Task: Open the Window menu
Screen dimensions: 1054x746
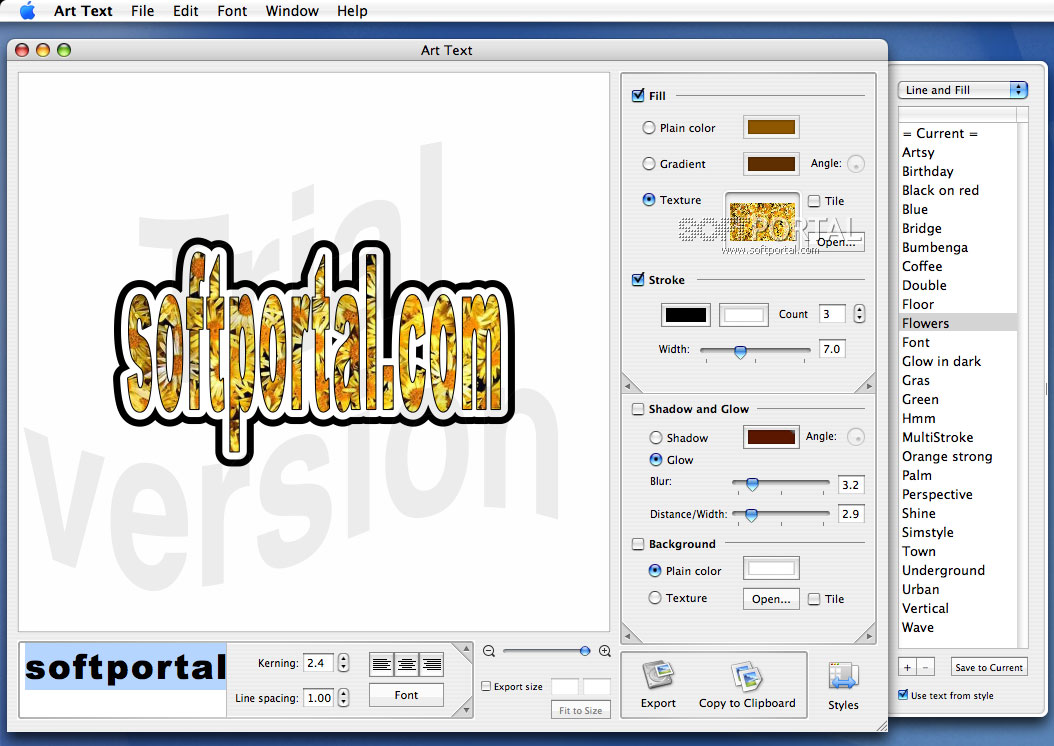Action: 292,11
